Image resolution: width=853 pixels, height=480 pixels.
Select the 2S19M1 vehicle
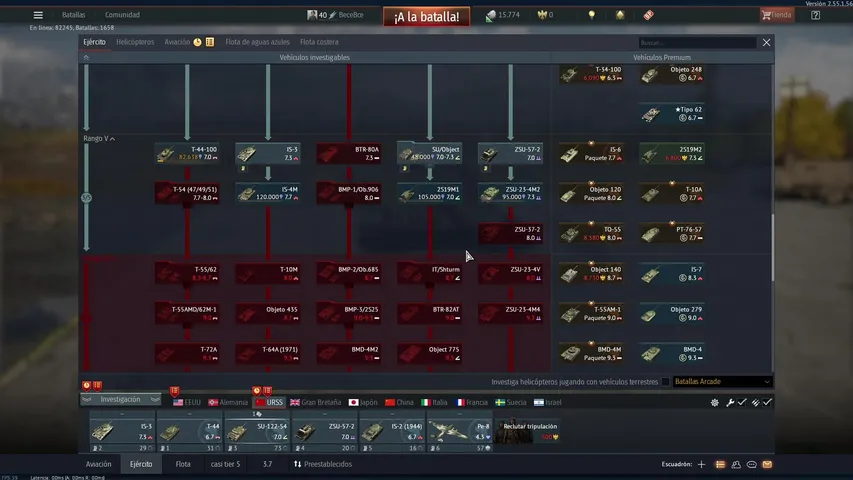tap(430, 193)
